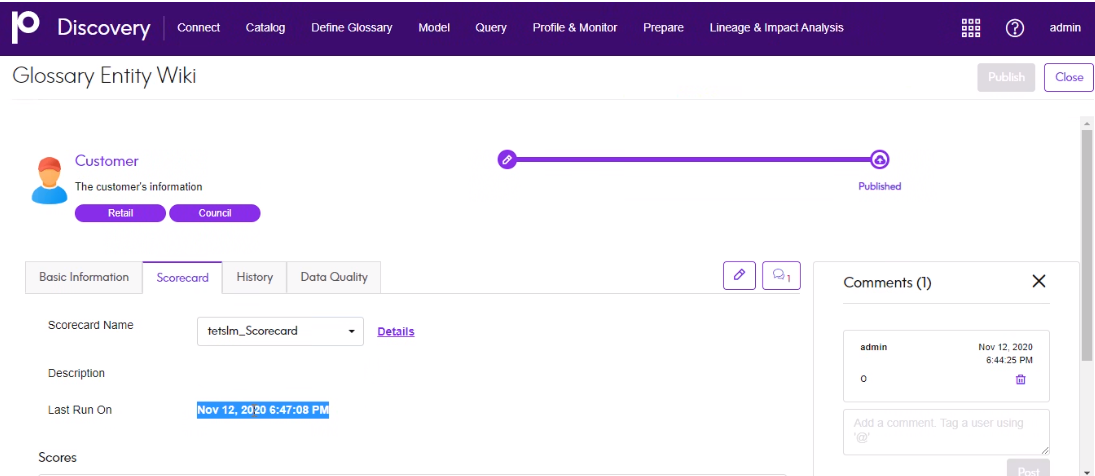The image size is (1095, 476).
Task: Click the Published status label
Action: pyautogui.click(x=879, y=186)
